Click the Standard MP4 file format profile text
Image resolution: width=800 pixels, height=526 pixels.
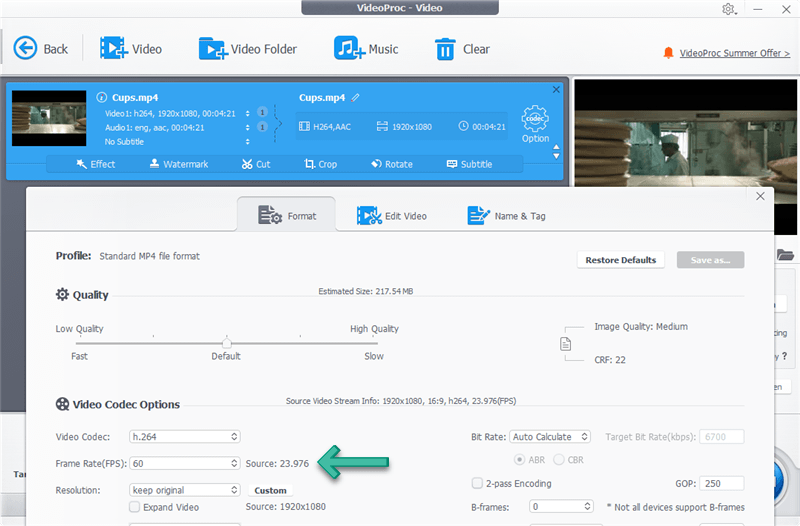149,256
